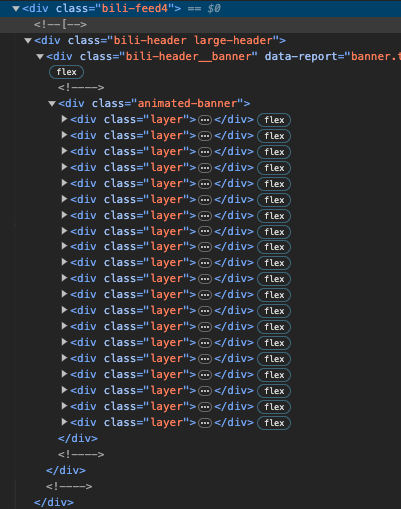Collapse the bili-header large-header div
401x509 pixels.
pos(28,41)
